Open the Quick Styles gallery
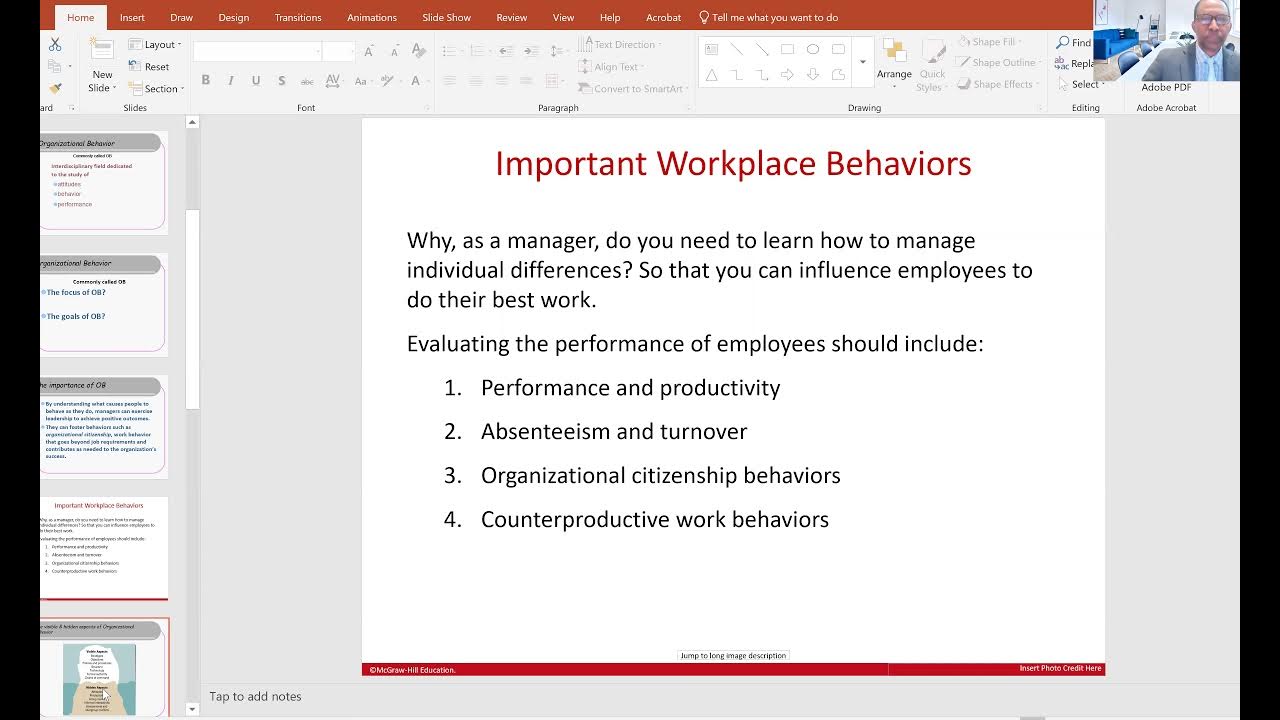Screen dimensions: 1280x720 click(x=932, y=65)
